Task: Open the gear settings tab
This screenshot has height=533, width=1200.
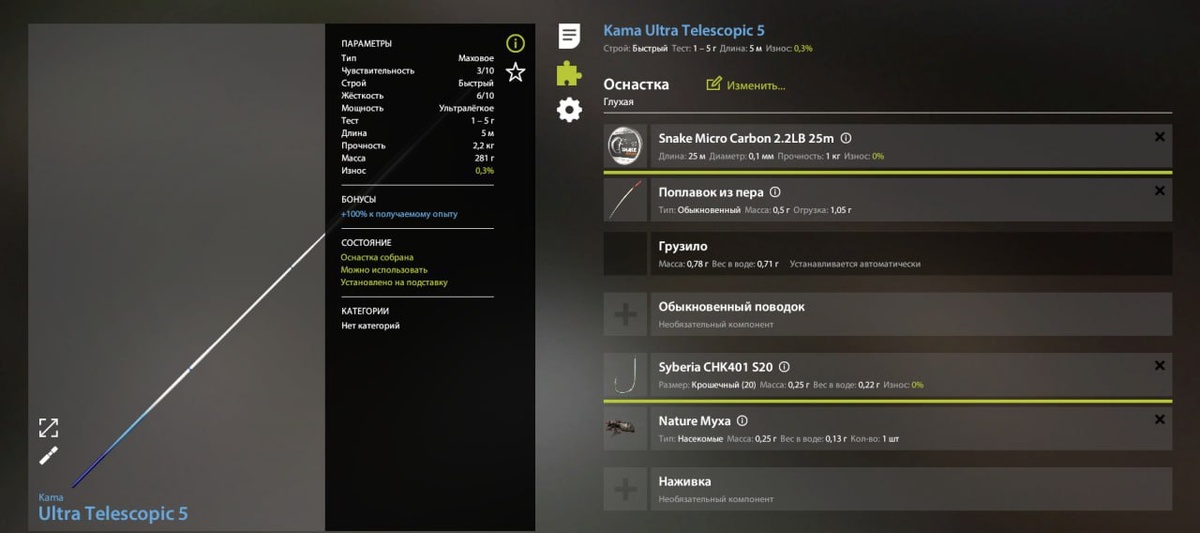Action: [569, 110]
